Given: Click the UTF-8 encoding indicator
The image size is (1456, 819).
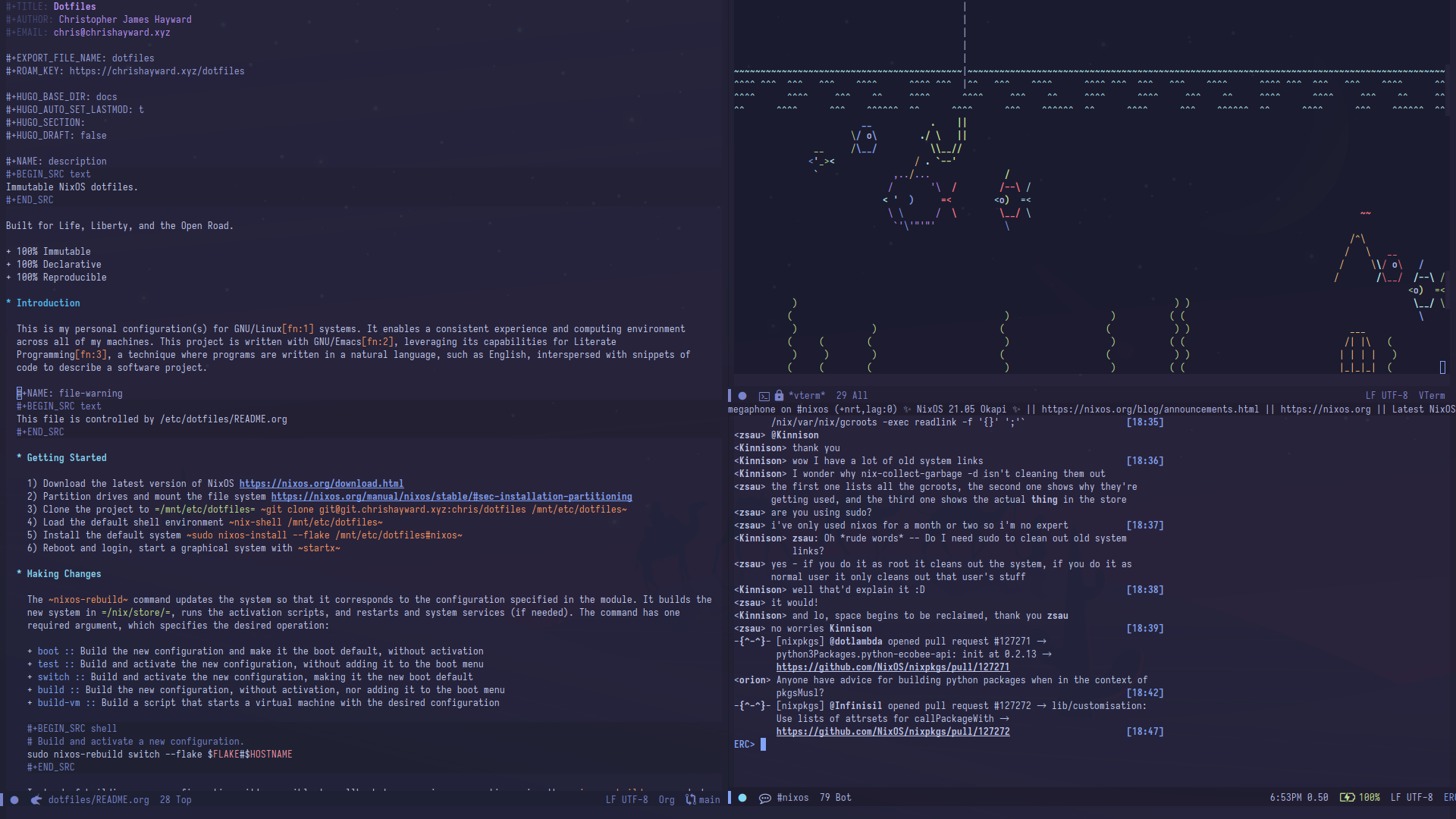Looking at the screenshot, I should 635,799.
